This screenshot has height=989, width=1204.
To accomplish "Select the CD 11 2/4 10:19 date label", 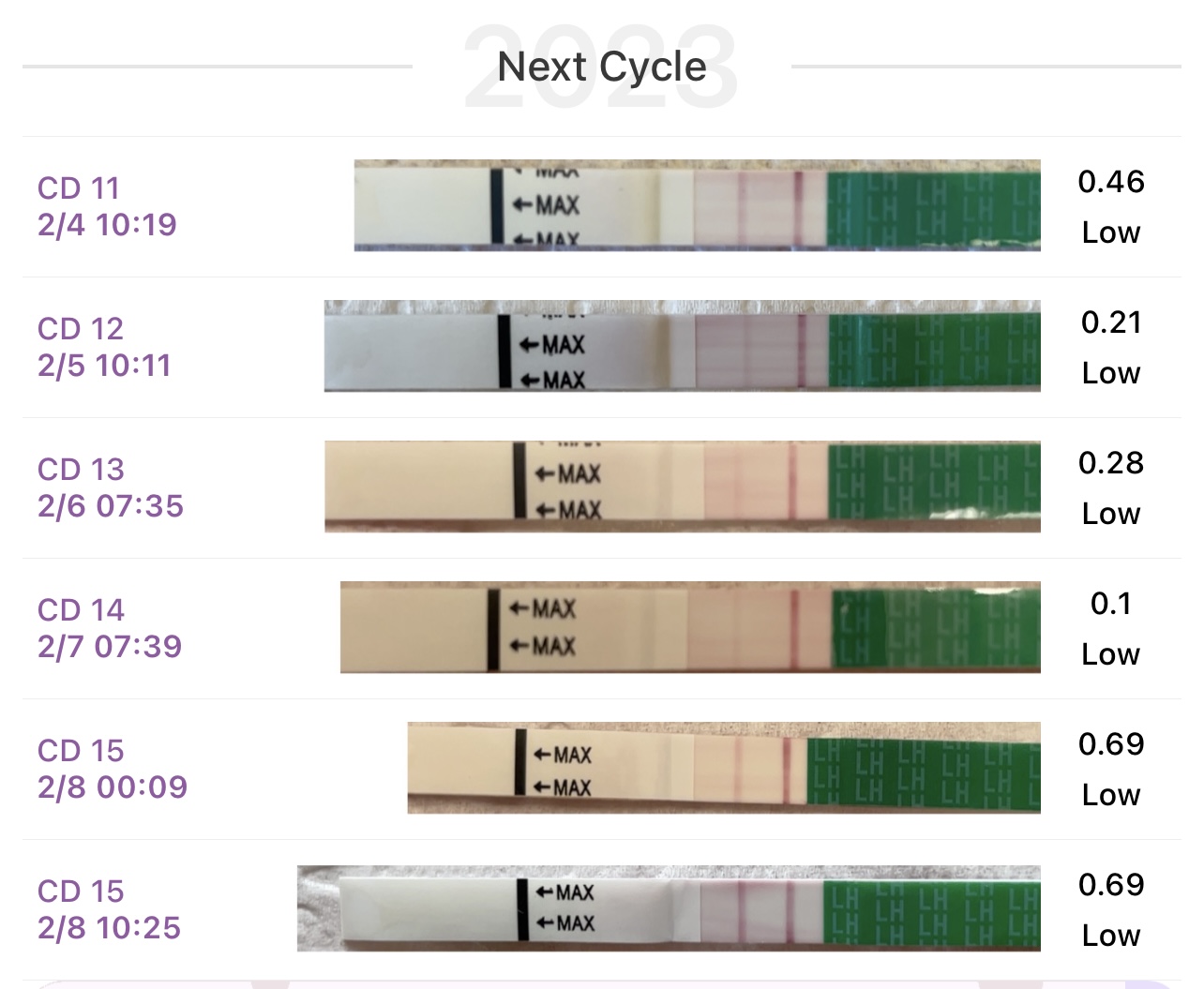I will click(x=107, y=206).
